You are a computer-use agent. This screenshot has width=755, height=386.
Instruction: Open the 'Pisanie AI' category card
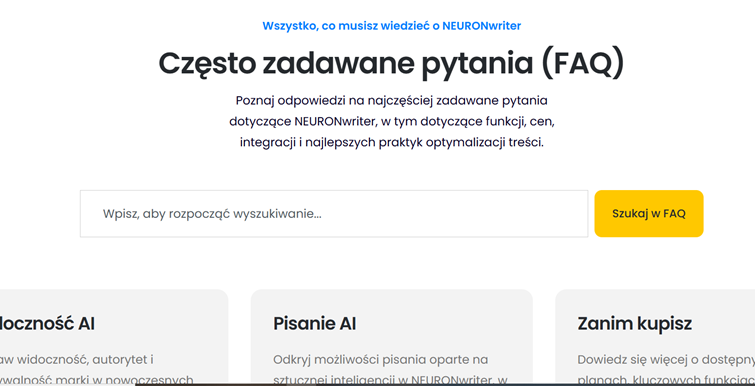391,337
